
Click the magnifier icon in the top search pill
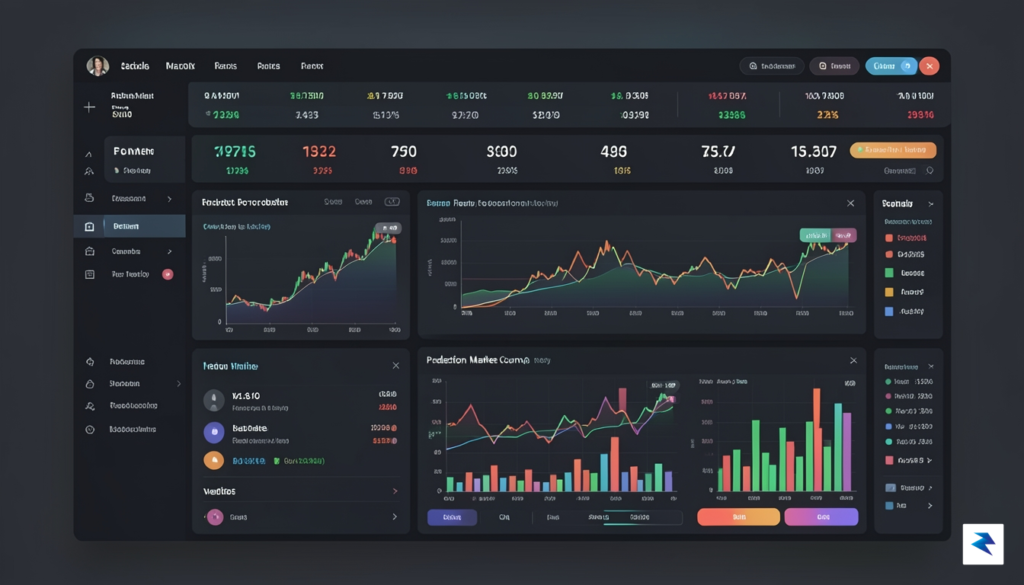coord(753,66)
